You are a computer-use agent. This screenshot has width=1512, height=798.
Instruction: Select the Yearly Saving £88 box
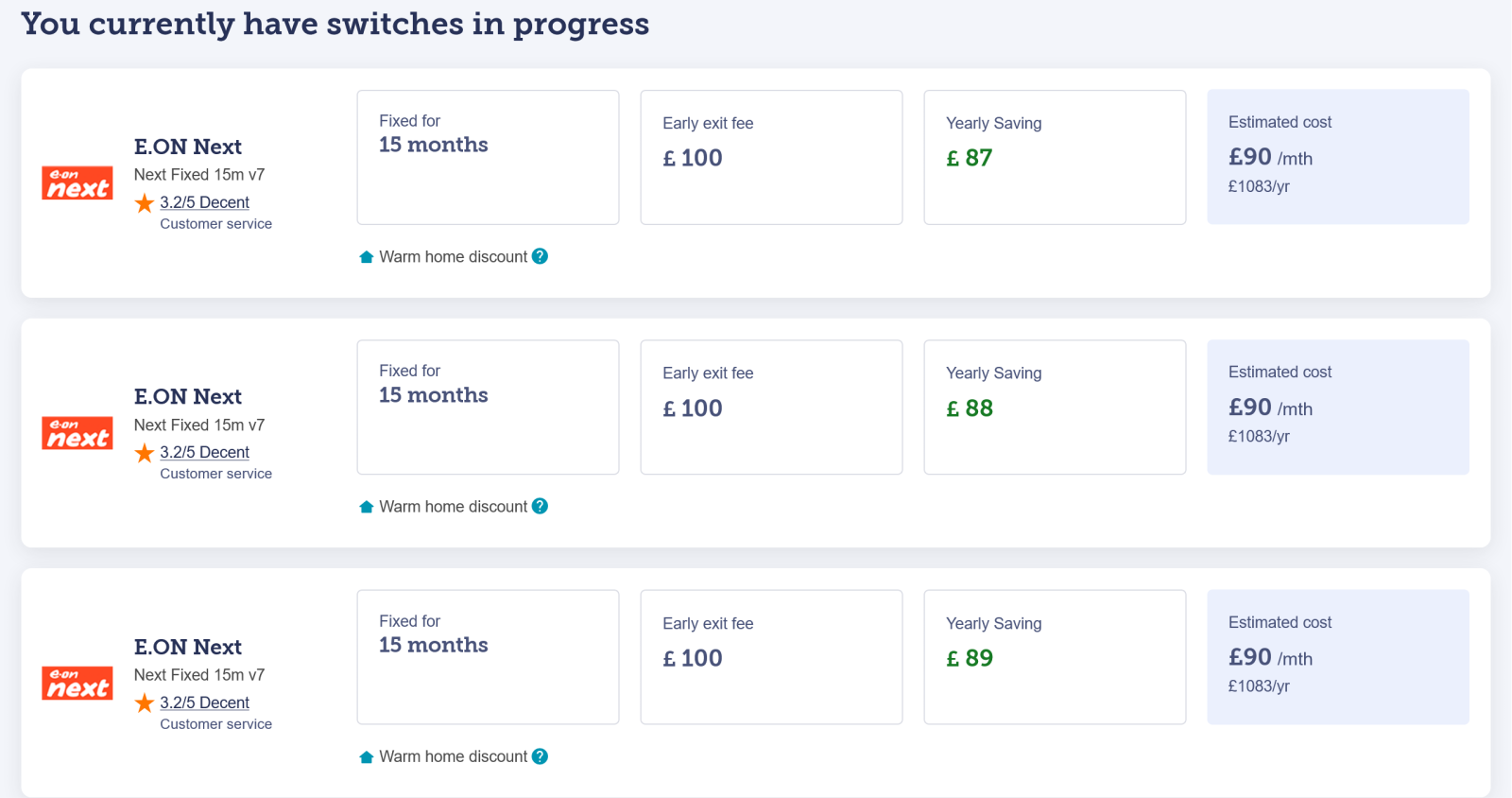[x=1055, y=407]
